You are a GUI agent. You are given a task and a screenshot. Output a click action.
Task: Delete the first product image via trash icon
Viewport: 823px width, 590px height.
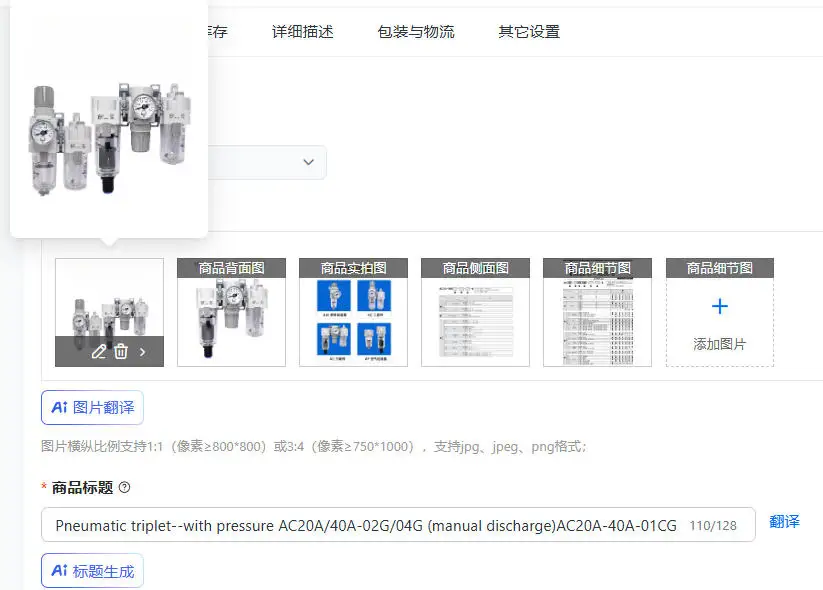(x=121, y=351)
